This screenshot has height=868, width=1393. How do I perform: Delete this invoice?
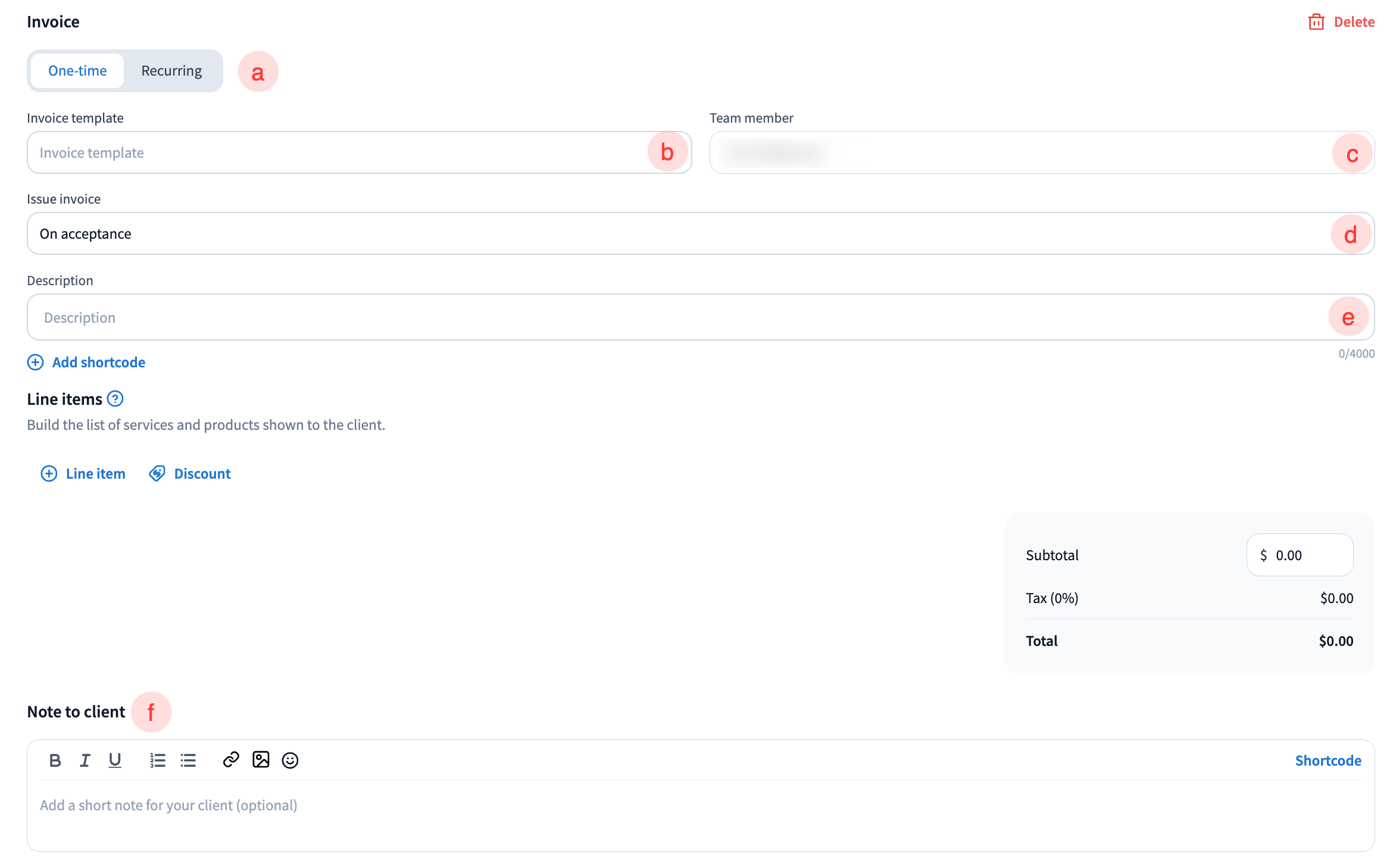[1341, 22]
